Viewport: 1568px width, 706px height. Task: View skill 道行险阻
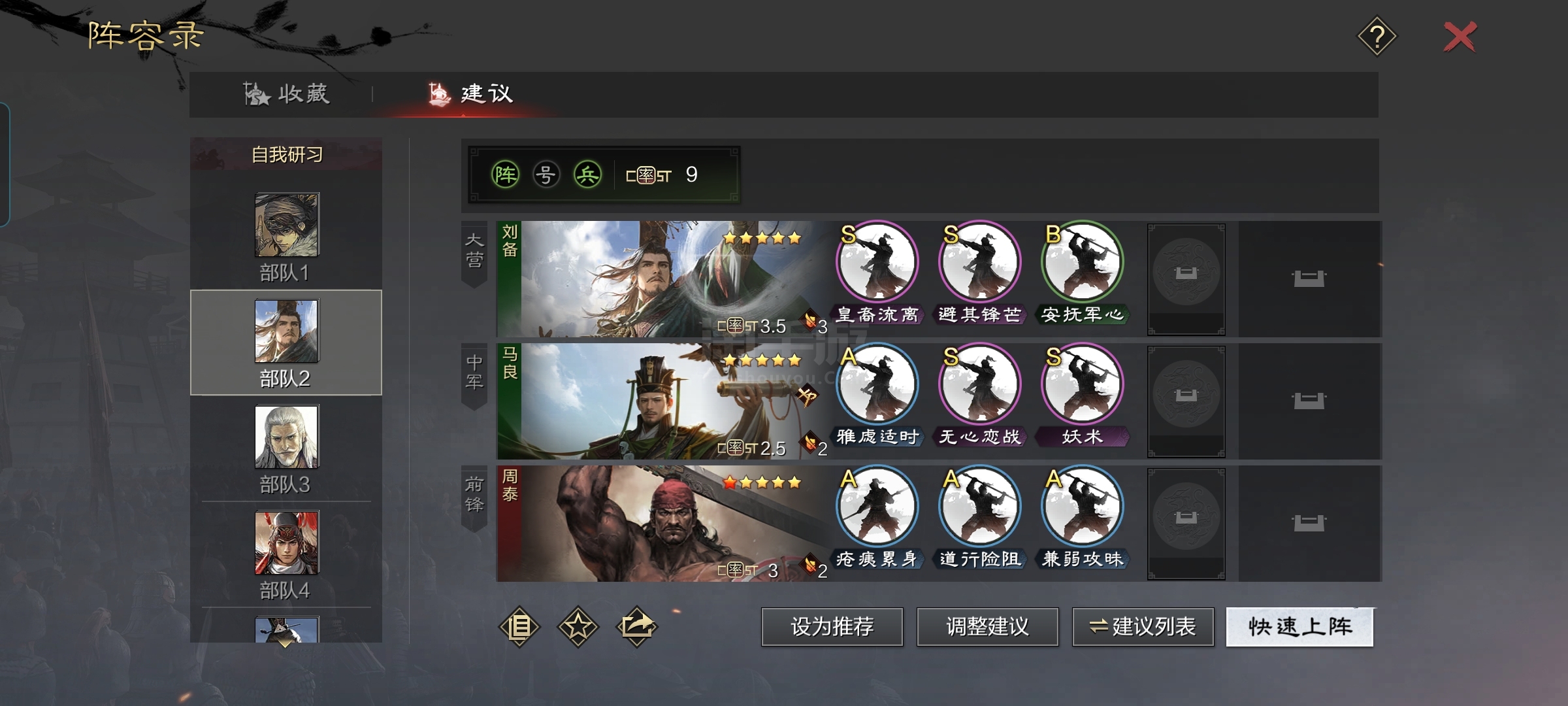(979, 518)
